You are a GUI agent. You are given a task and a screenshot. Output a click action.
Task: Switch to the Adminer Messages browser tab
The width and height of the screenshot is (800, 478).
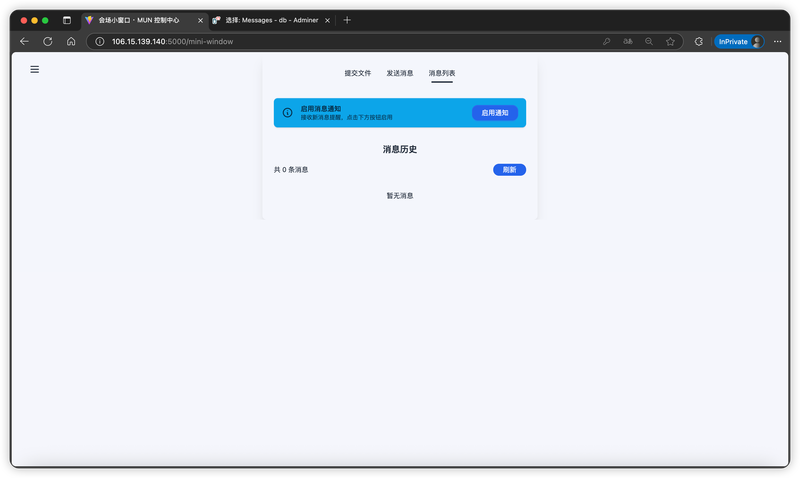click(272, 20)
